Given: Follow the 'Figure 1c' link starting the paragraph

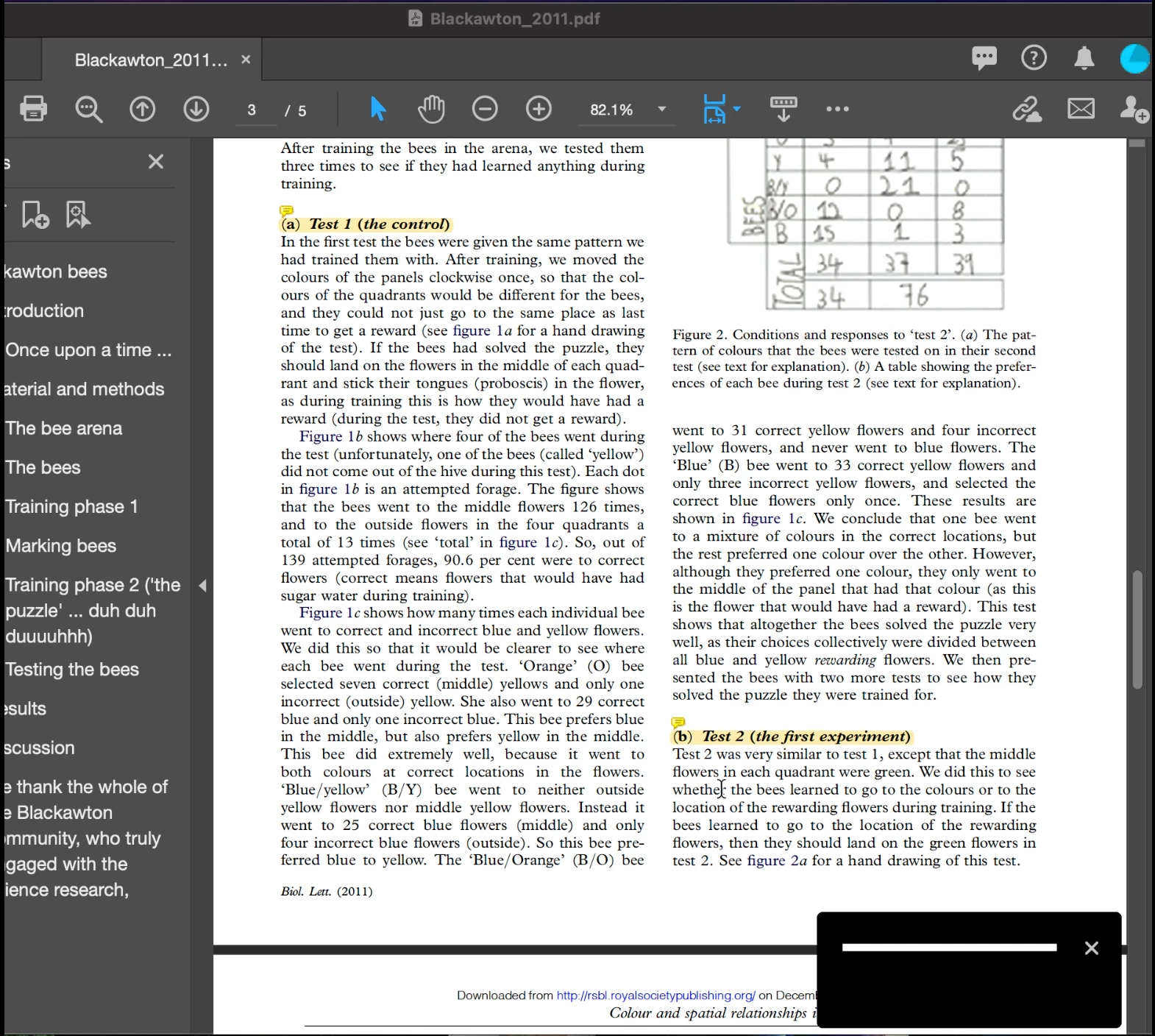Looking at the screenshot, I should pos(330,613).
